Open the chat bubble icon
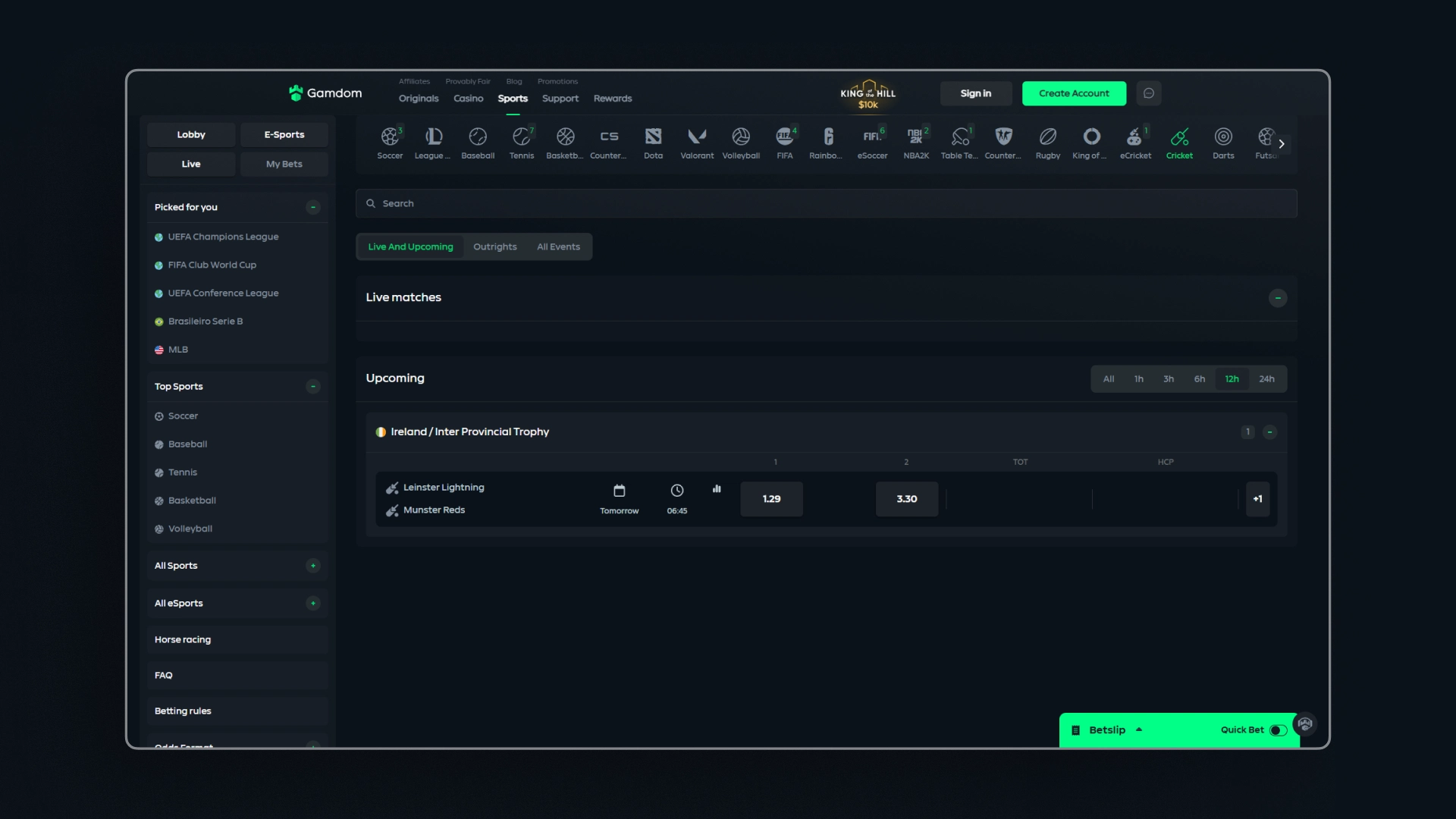Screen dimensions: 1456x819 (1148, 93)
